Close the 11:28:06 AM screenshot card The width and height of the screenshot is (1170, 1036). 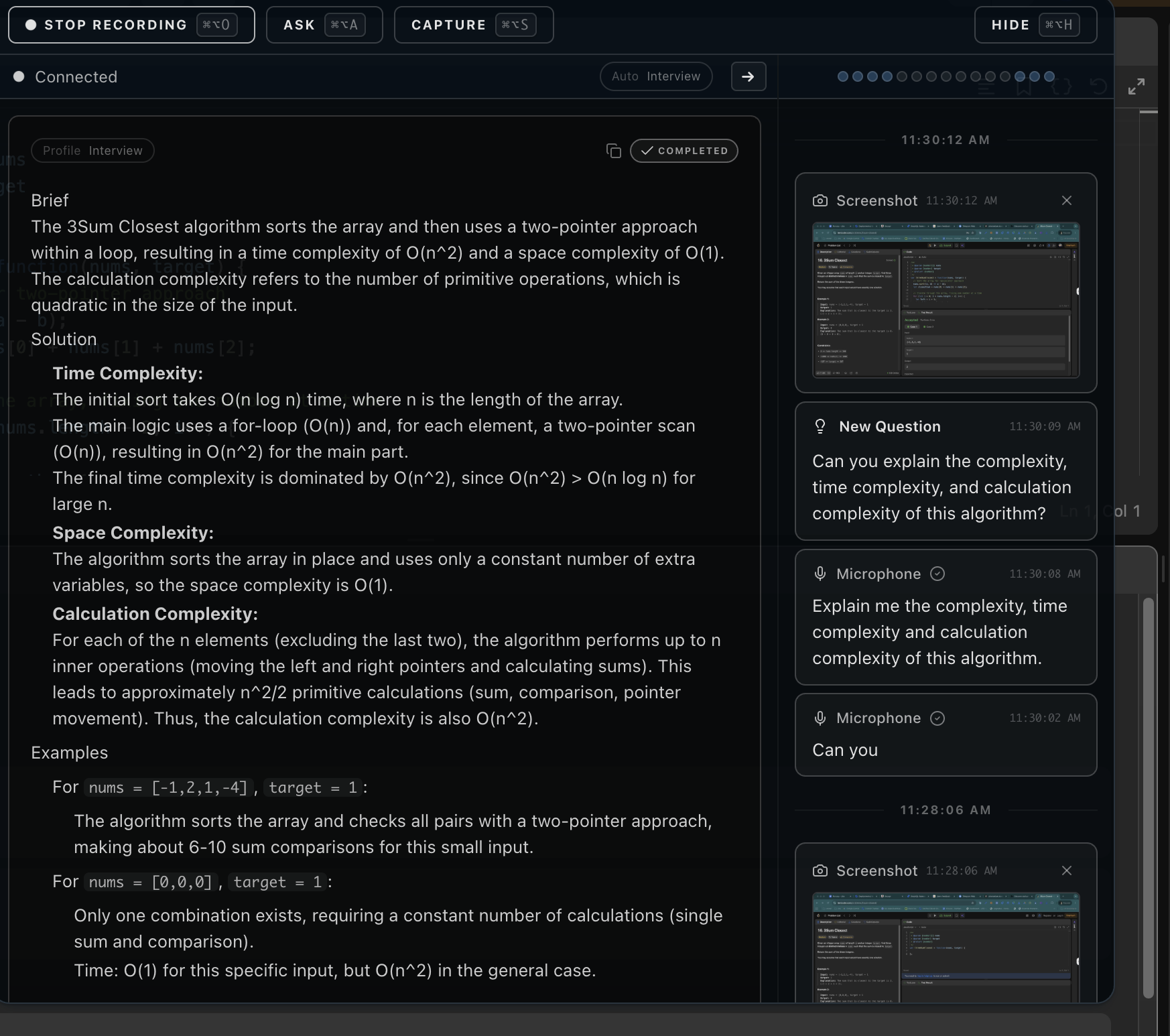pyautogui.click(x=1067, y=870)
